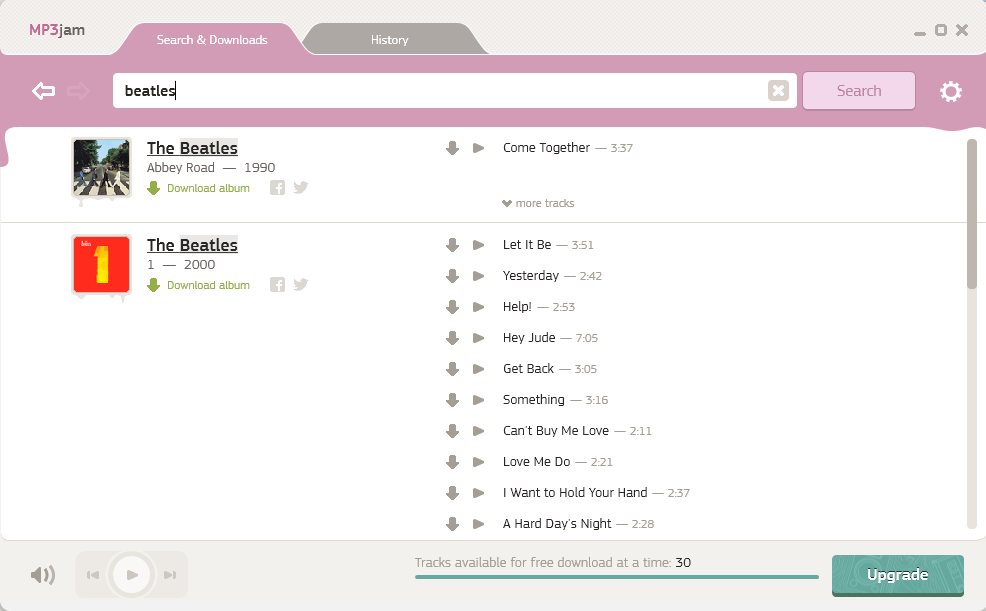Screen dimensions: 986x611
Task: Download the track Help!
Action: pyautogui.click(x=452, y=307)
